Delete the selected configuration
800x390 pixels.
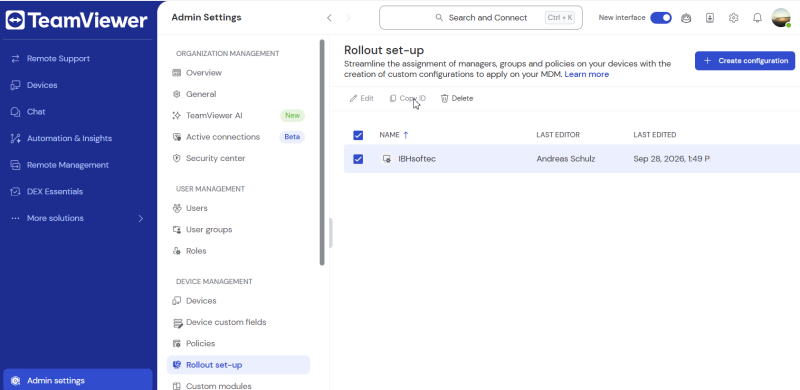pos(457,99)
